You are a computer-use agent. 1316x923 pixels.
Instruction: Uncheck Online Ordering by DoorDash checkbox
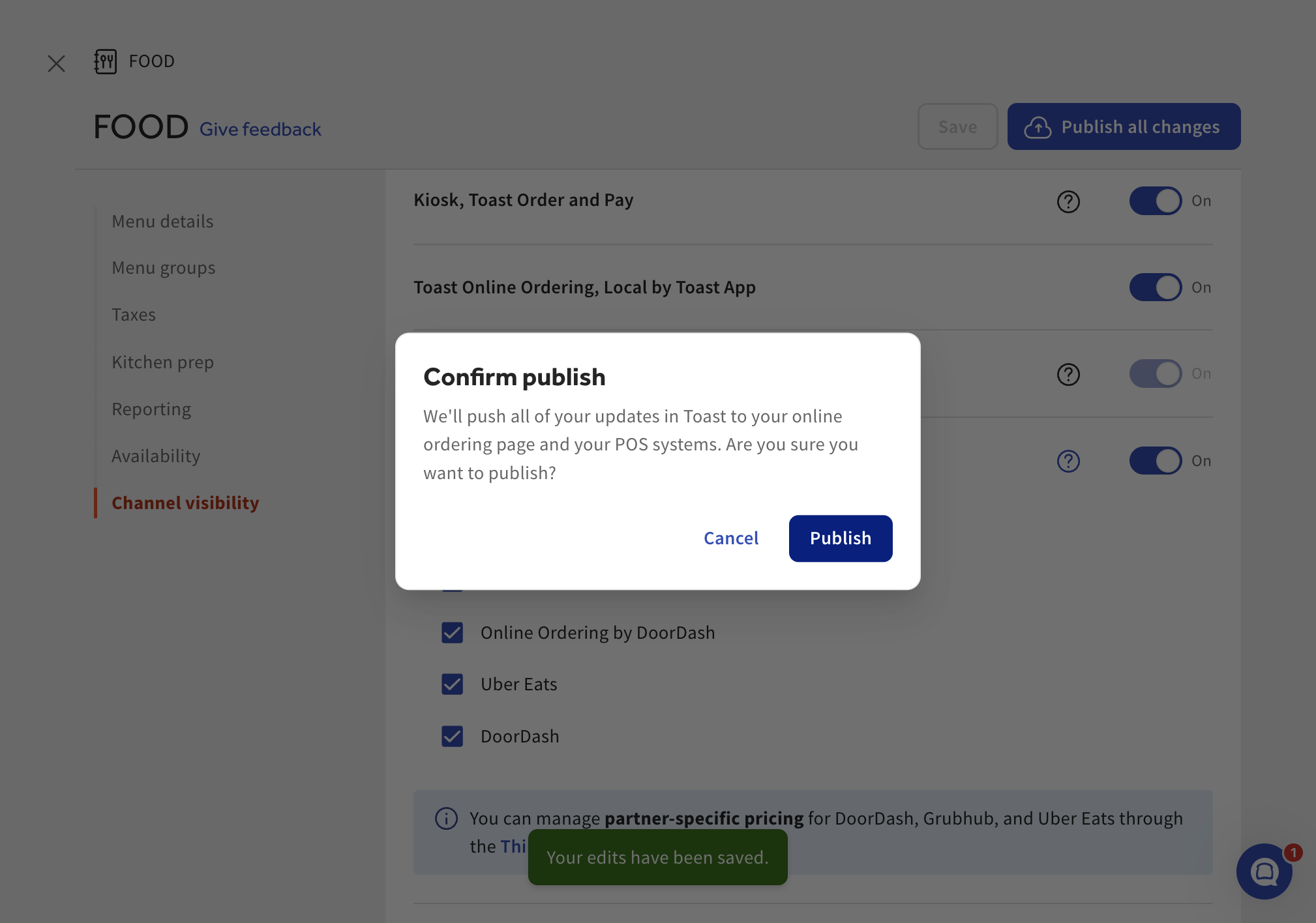click(x=452, y=632)
